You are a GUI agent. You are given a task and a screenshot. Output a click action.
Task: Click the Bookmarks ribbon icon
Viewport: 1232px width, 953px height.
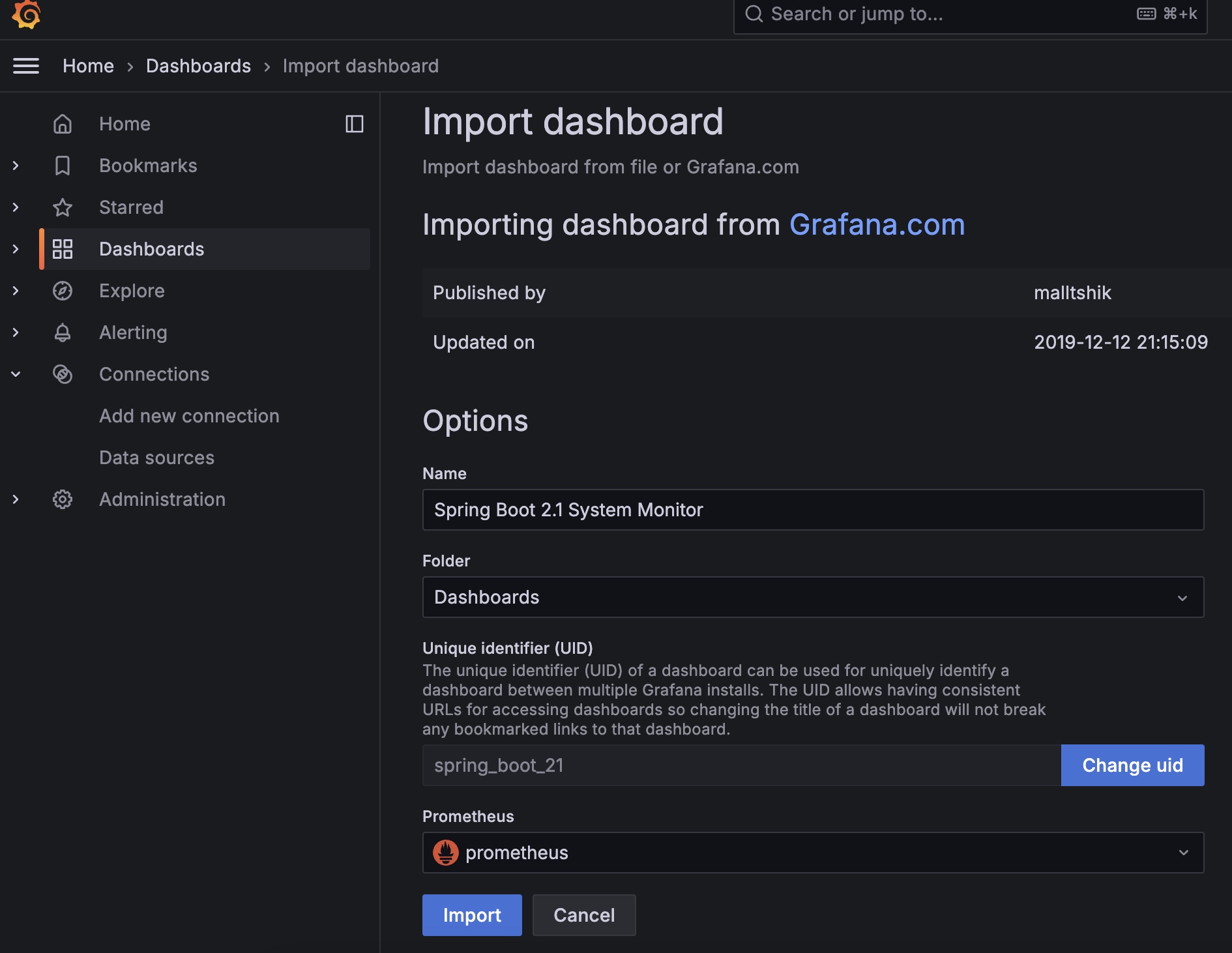pos(63,166)
